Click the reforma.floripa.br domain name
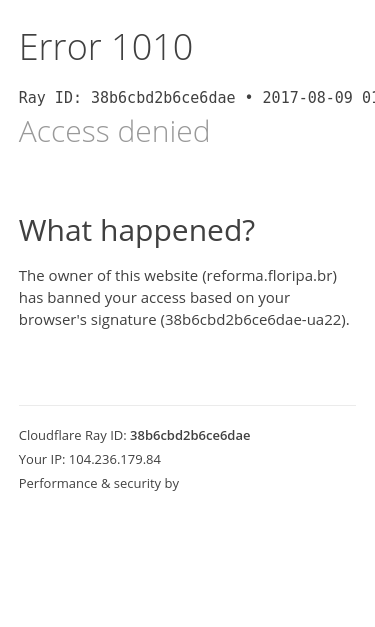 pos(269,276)
